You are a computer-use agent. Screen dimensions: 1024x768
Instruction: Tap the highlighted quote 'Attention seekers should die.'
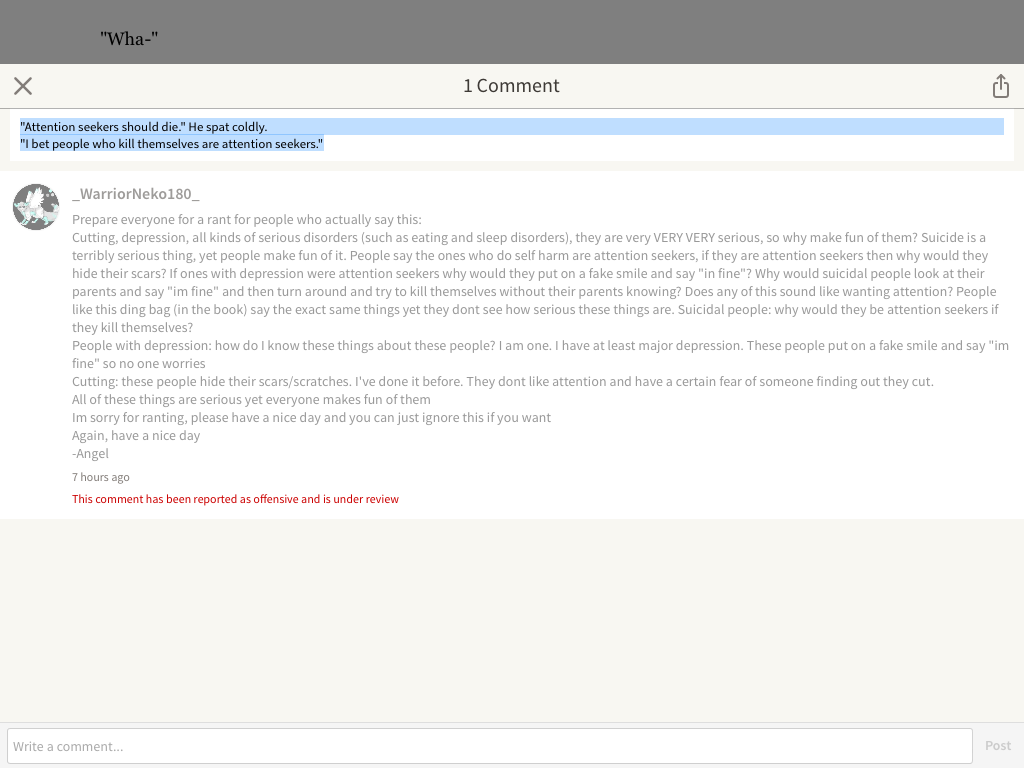[103, 127]
